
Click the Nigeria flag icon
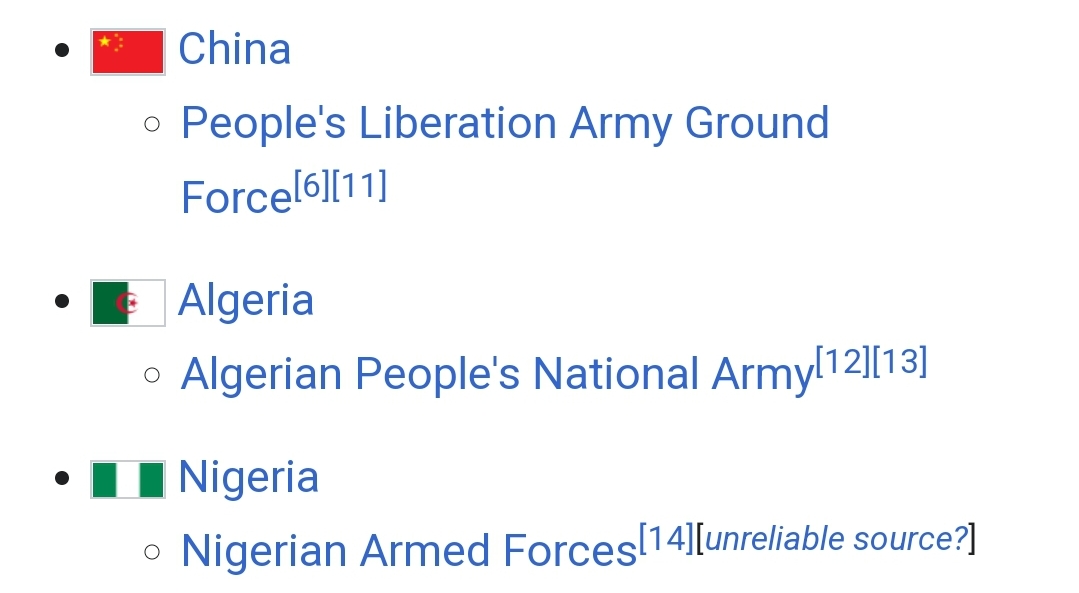coord(128,479)
